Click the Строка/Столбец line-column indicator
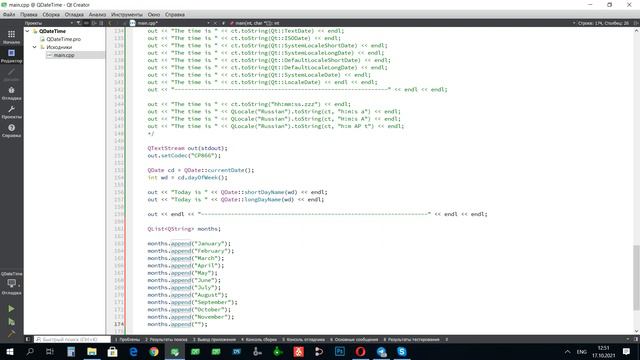 (x=603, y=23)
